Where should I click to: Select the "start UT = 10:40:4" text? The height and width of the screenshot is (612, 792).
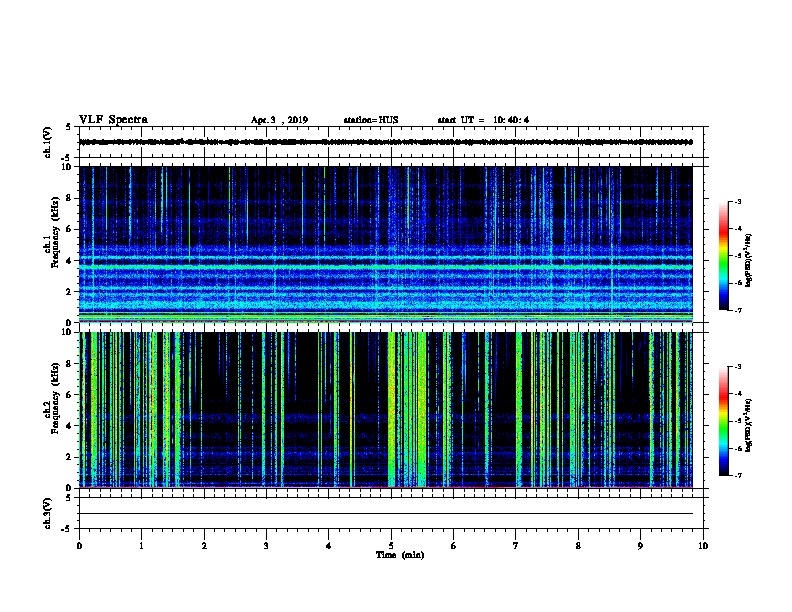tap(483, 120)
